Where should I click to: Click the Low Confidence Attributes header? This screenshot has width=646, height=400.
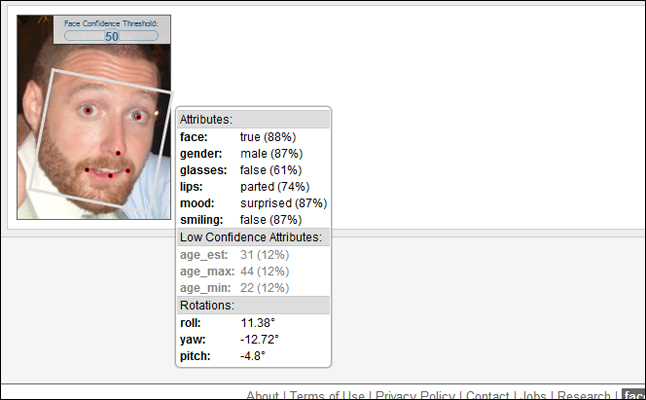point(253,237)
